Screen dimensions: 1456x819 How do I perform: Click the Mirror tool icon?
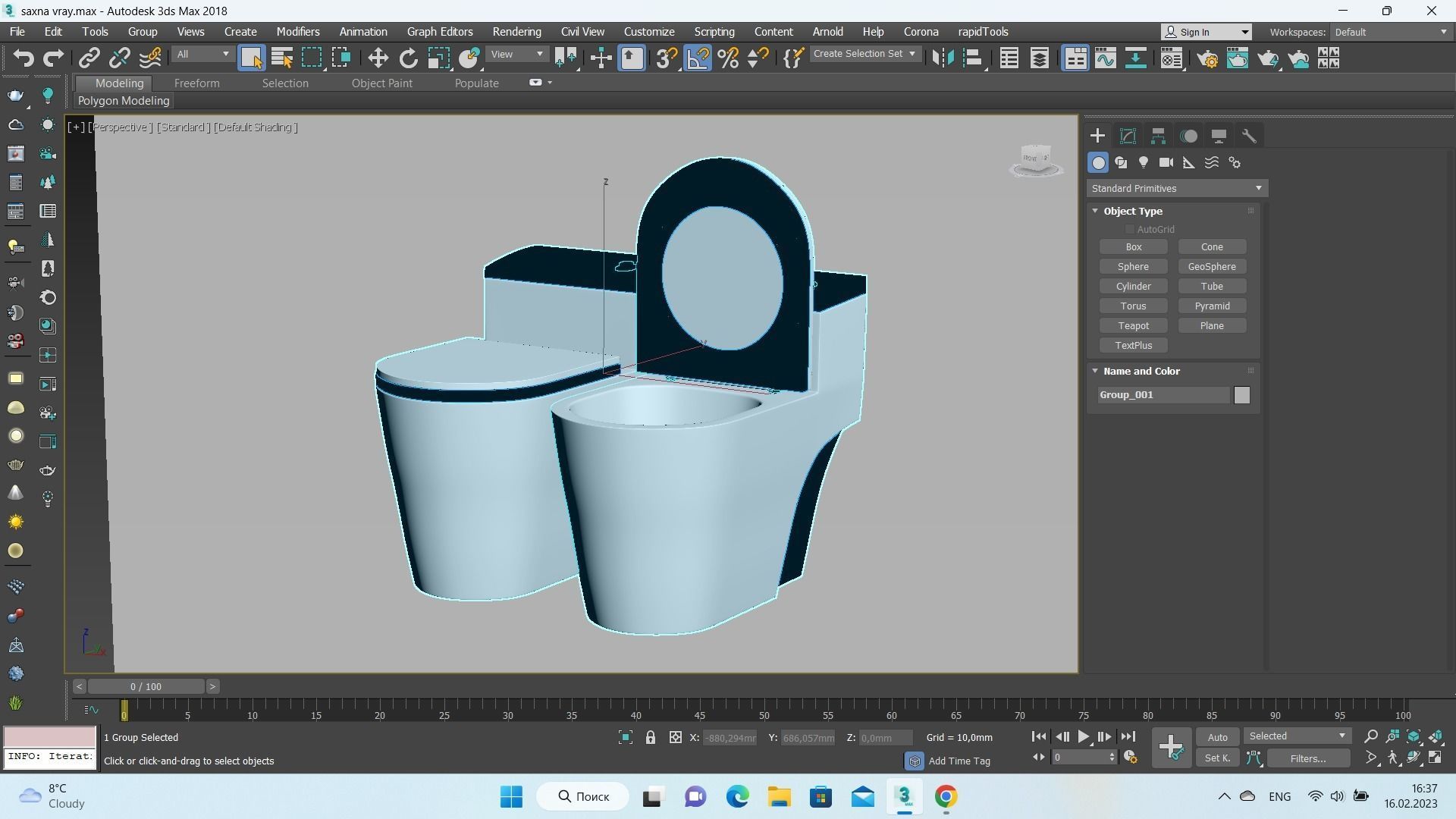click(x=943, y=58)
